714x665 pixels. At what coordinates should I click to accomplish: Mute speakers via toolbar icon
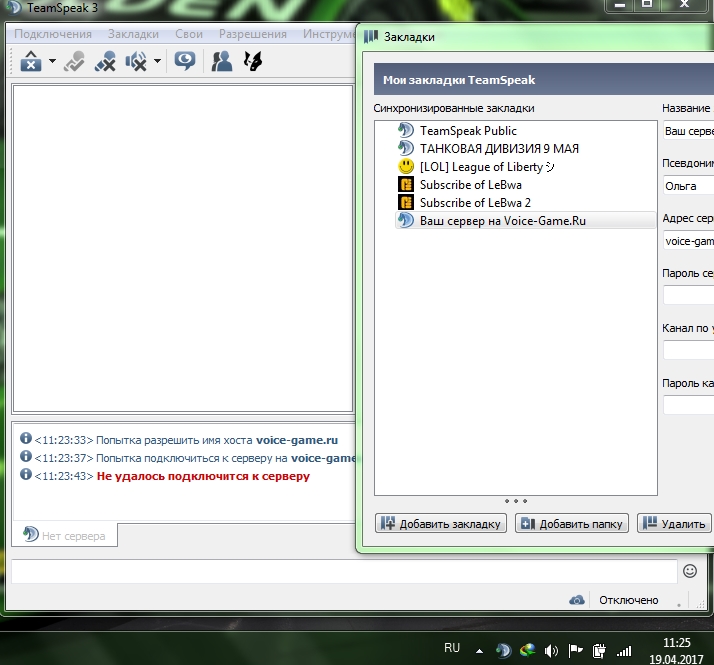tap(136, 61)
